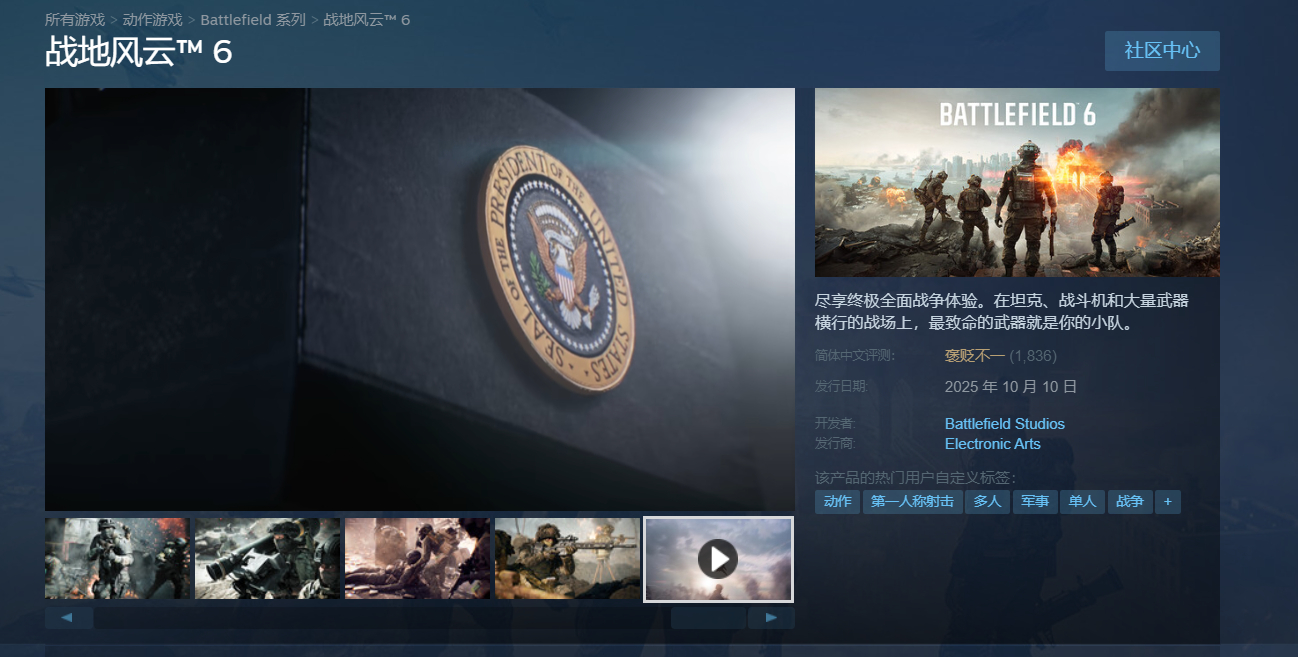Select thumbnail of soldier aiming rifle near explosion
The height and width of the screenshot is (657, 1298).
point(567,558)
